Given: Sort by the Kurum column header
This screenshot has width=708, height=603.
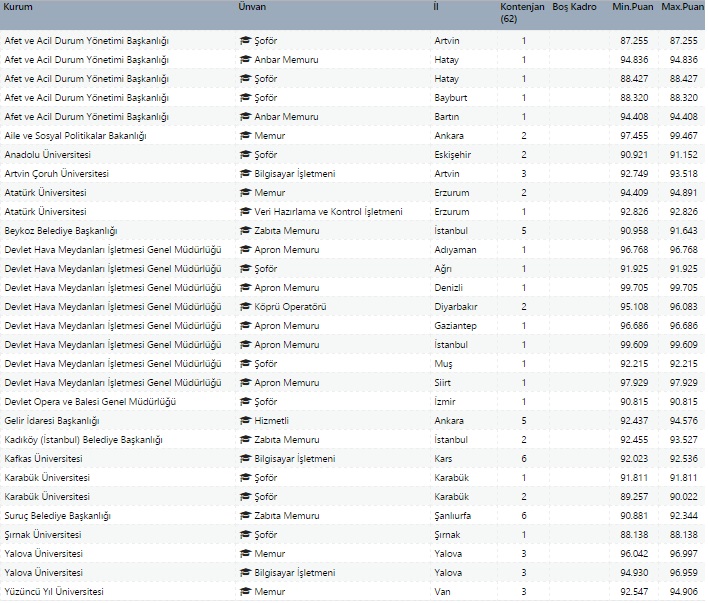Looking at the screenshot, I should click(18, 7).
